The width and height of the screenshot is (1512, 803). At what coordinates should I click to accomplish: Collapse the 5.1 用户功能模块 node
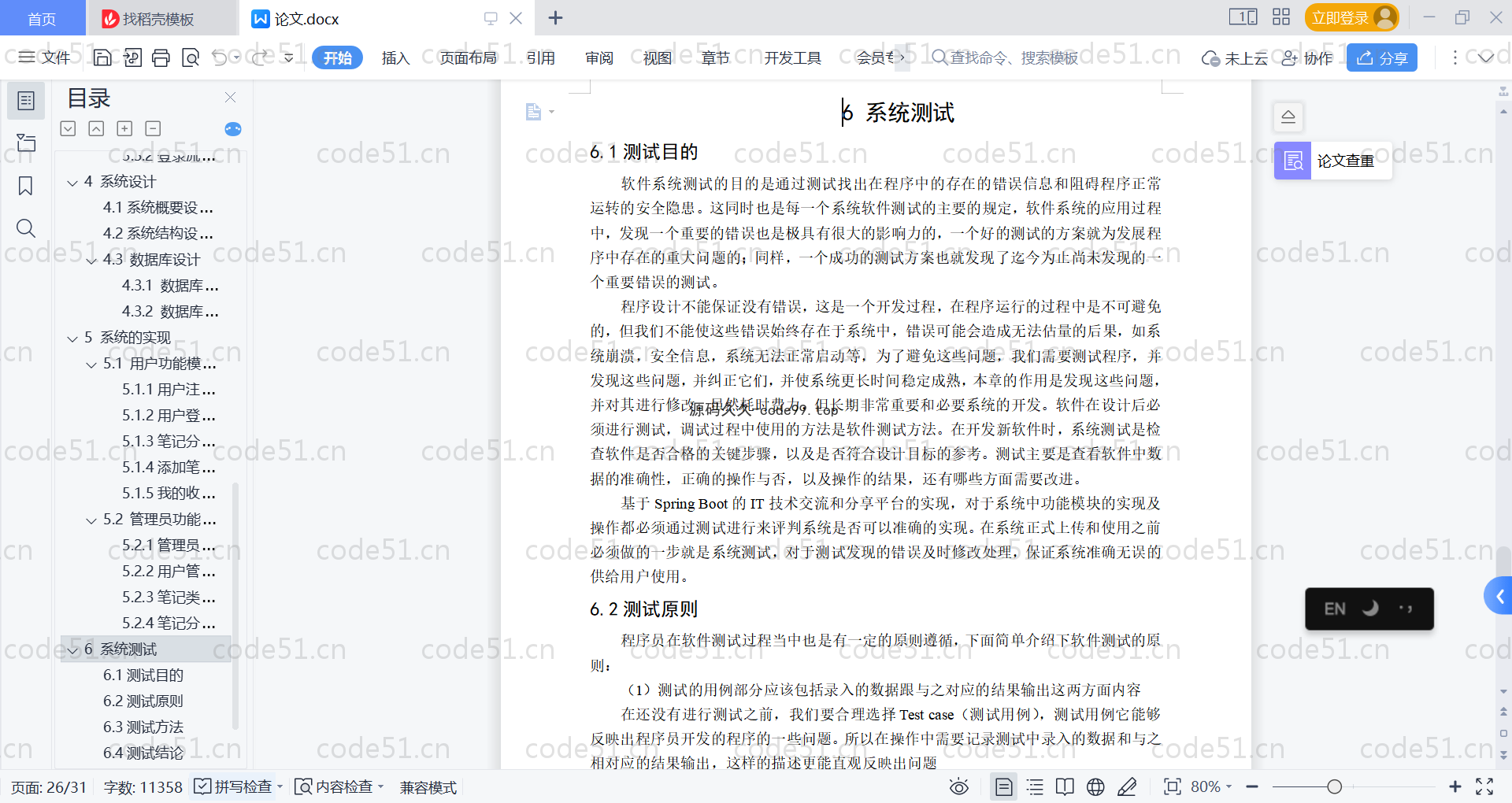[x=91, y=364]
